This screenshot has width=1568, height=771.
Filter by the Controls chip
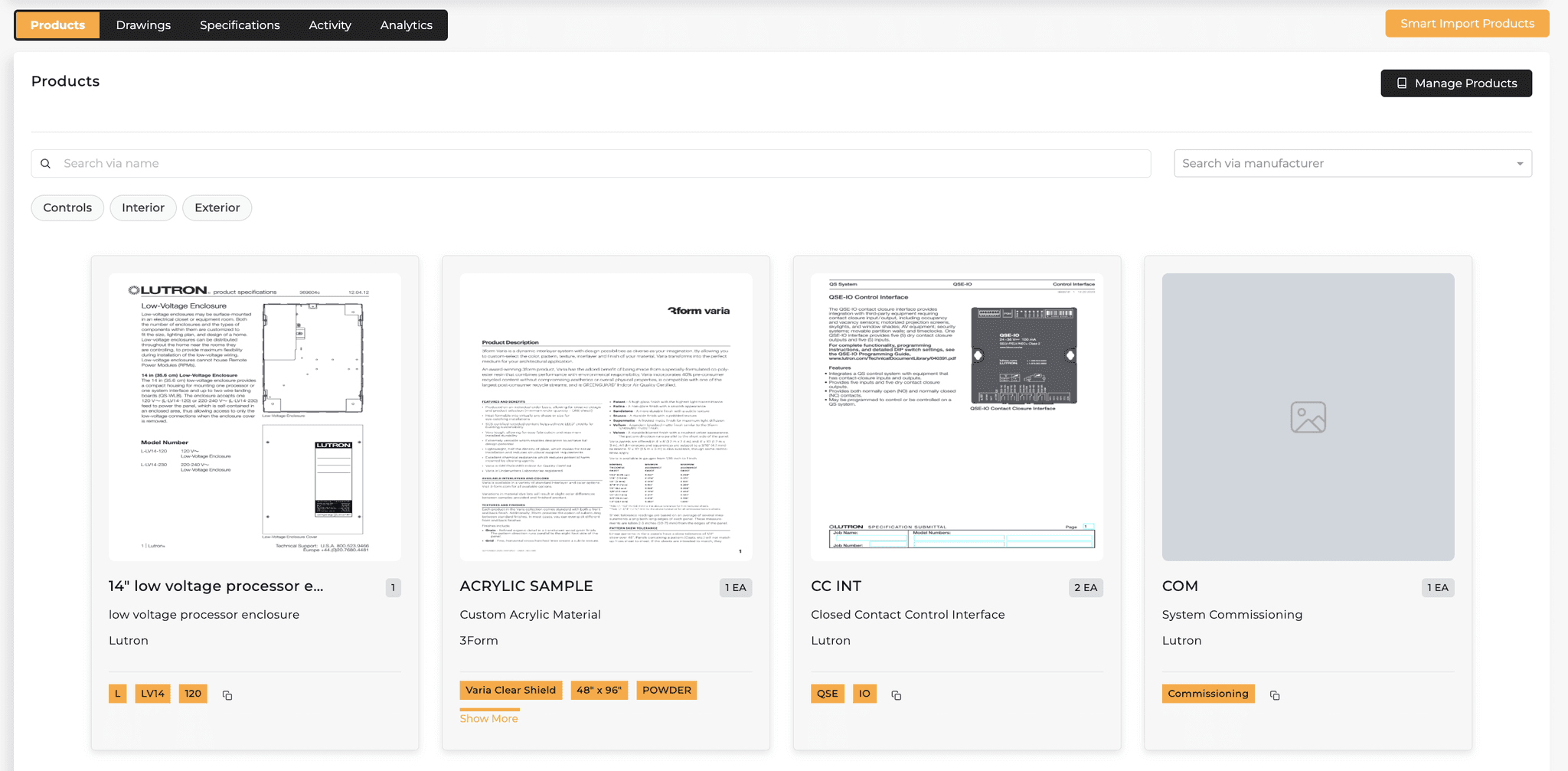[67, 207]
